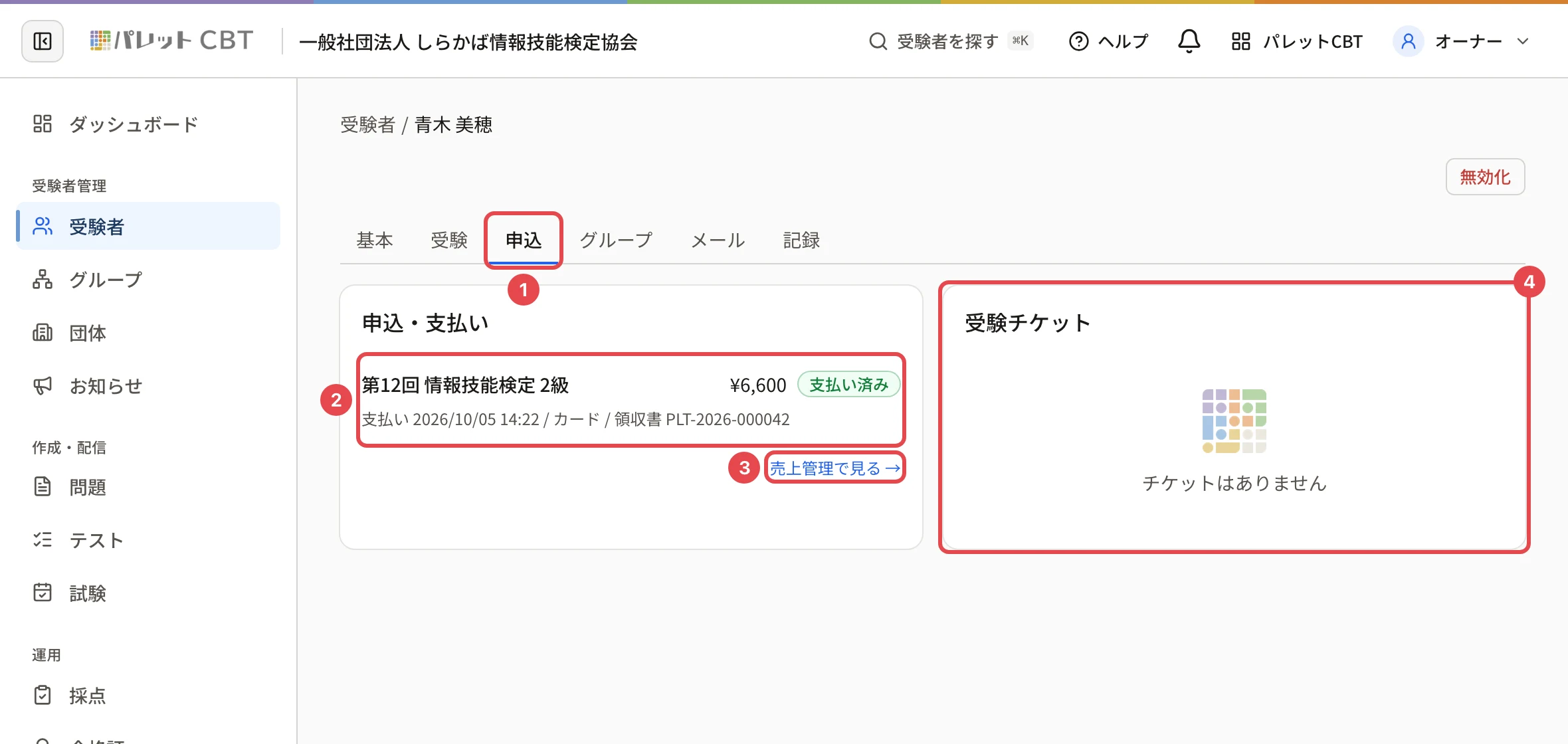1568x744 pixels.
Task: Collapse the sidebar with the panel icon
Action: 43,41
